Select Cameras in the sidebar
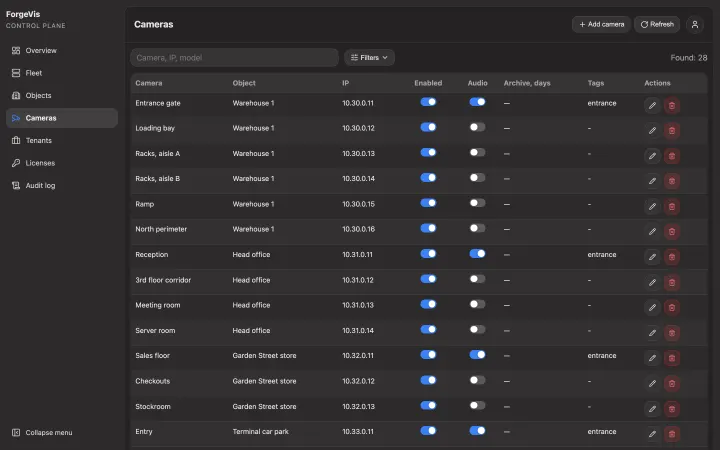The image size is (720, 450). pos(62,118)
